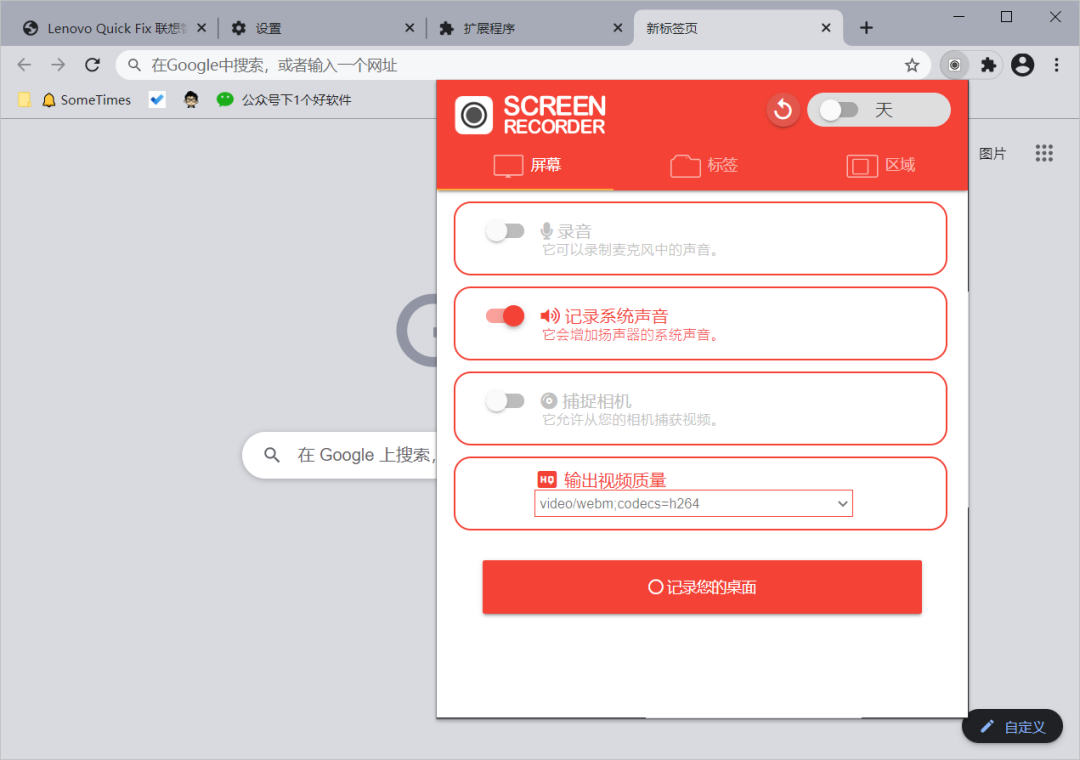This screenshot has height=760, width=1080.
Task: Disable the 记录系统声音 toggle
Action: [x=505, y=316]
